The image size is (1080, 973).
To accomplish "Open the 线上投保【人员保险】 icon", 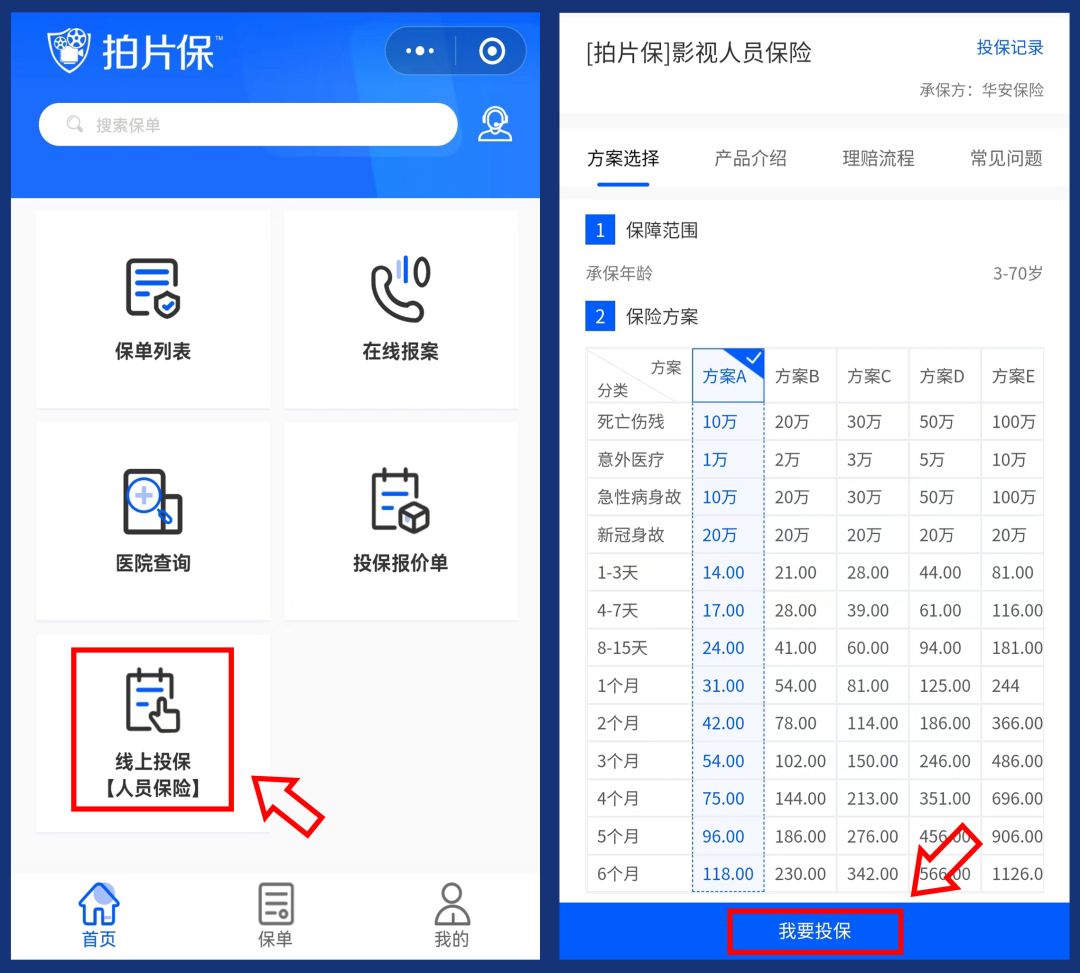I will pos(152,701).
